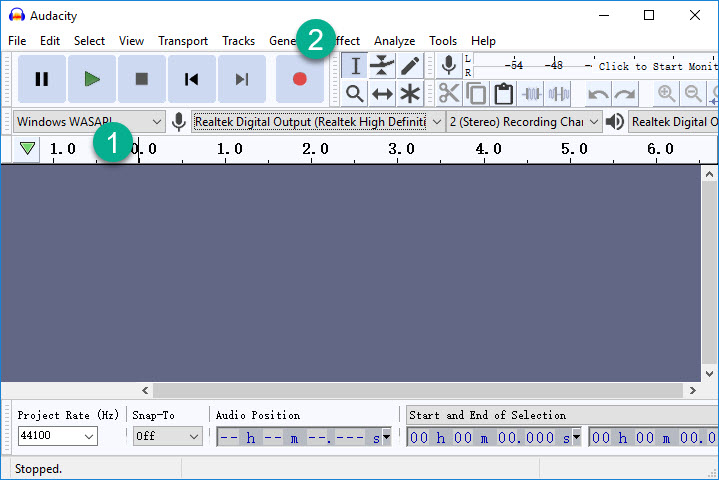Open the Project Rate 44100 dropdown
This screenshot has height=480, width=719.
click(58, 436)
